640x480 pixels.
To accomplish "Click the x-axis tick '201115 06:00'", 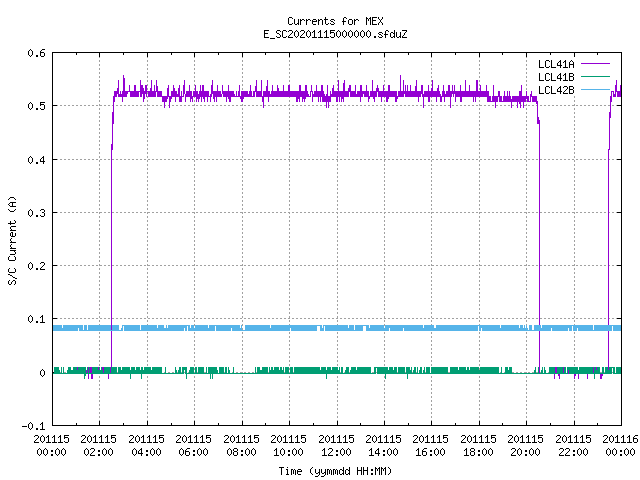I will coord(193,446).
